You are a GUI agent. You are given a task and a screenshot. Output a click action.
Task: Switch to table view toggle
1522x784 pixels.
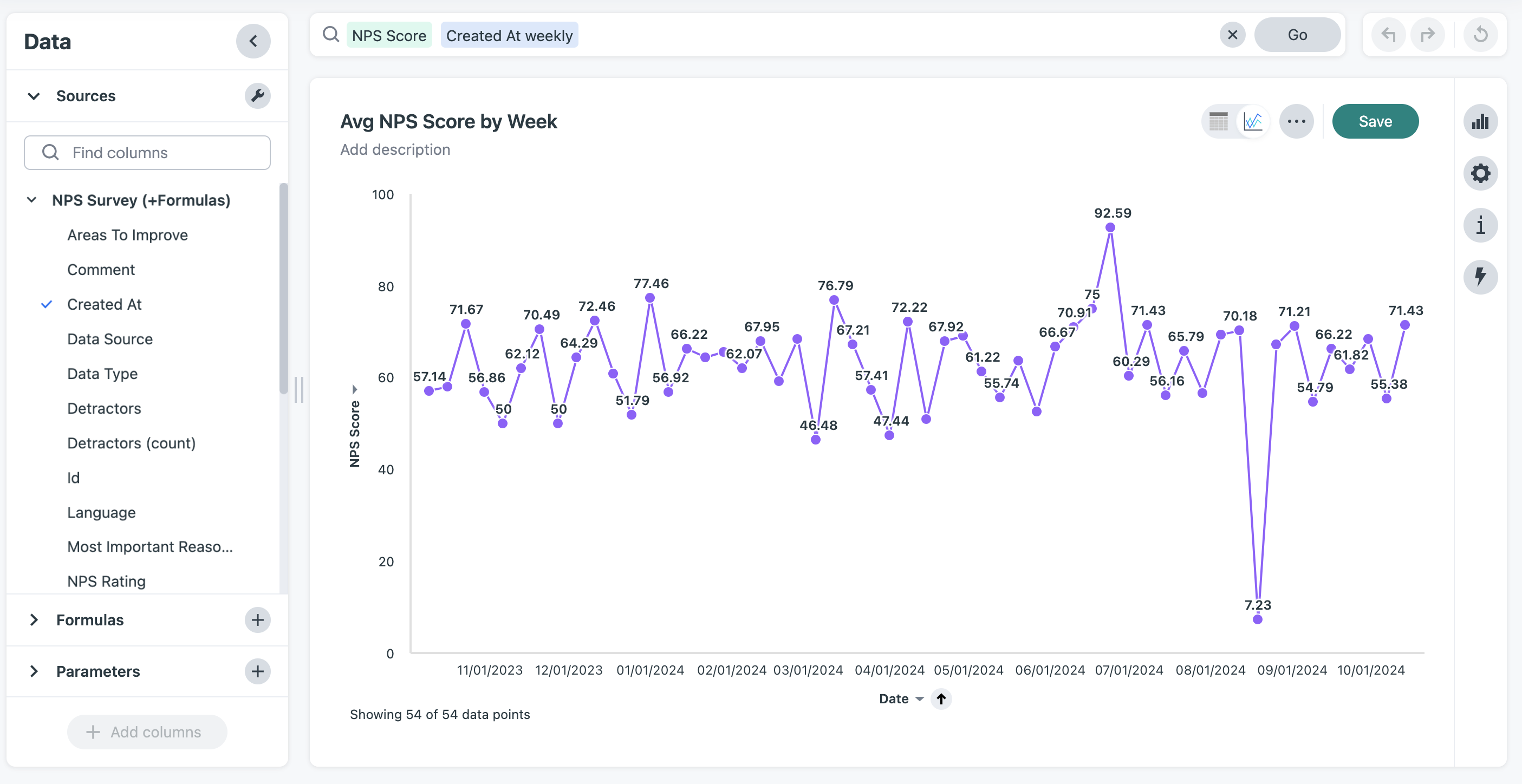(x=1218, y=122)
